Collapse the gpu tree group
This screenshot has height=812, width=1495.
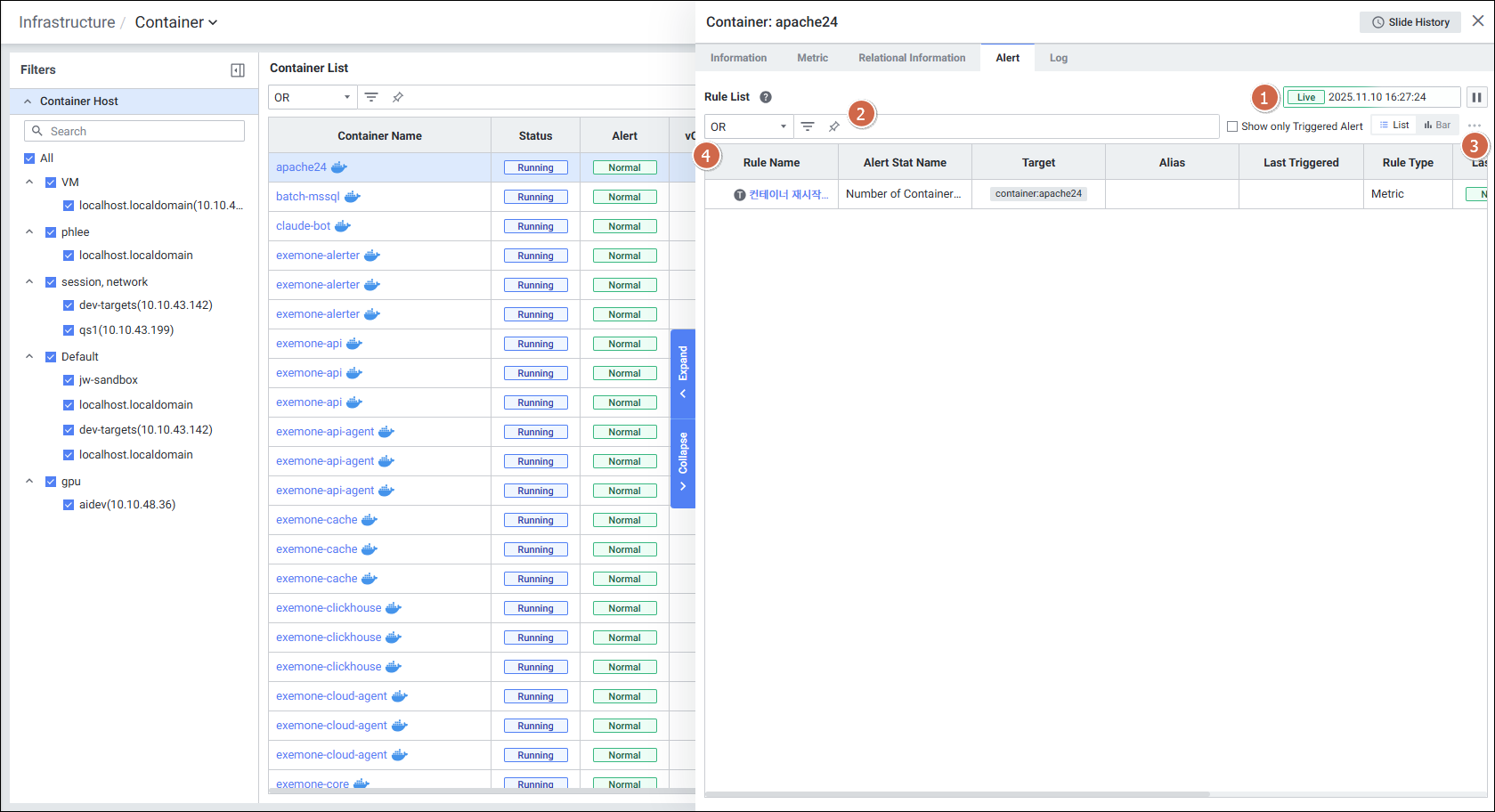click(x=29, y=482)
